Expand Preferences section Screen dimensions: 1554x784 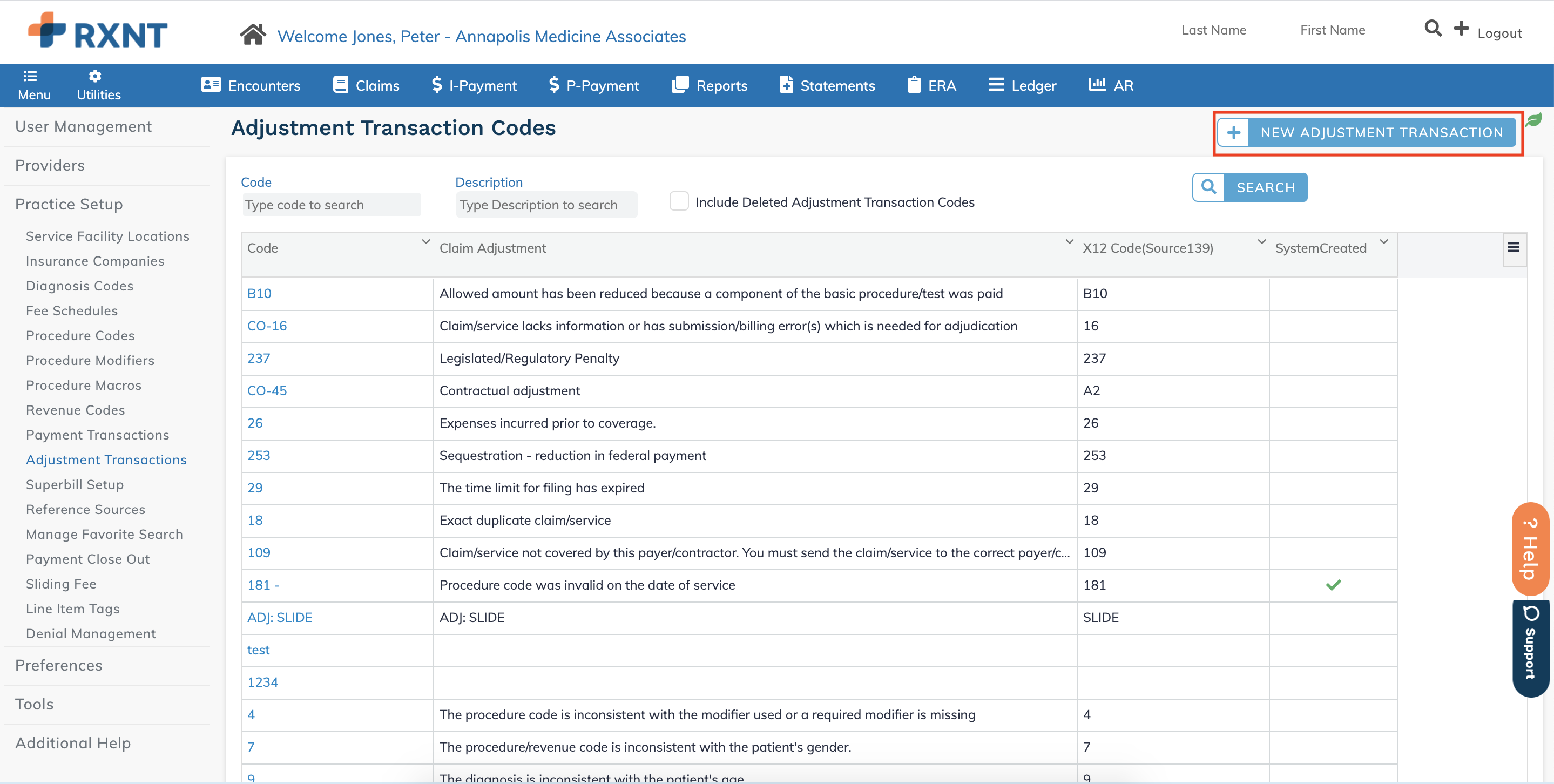click(x=58, y=665)
